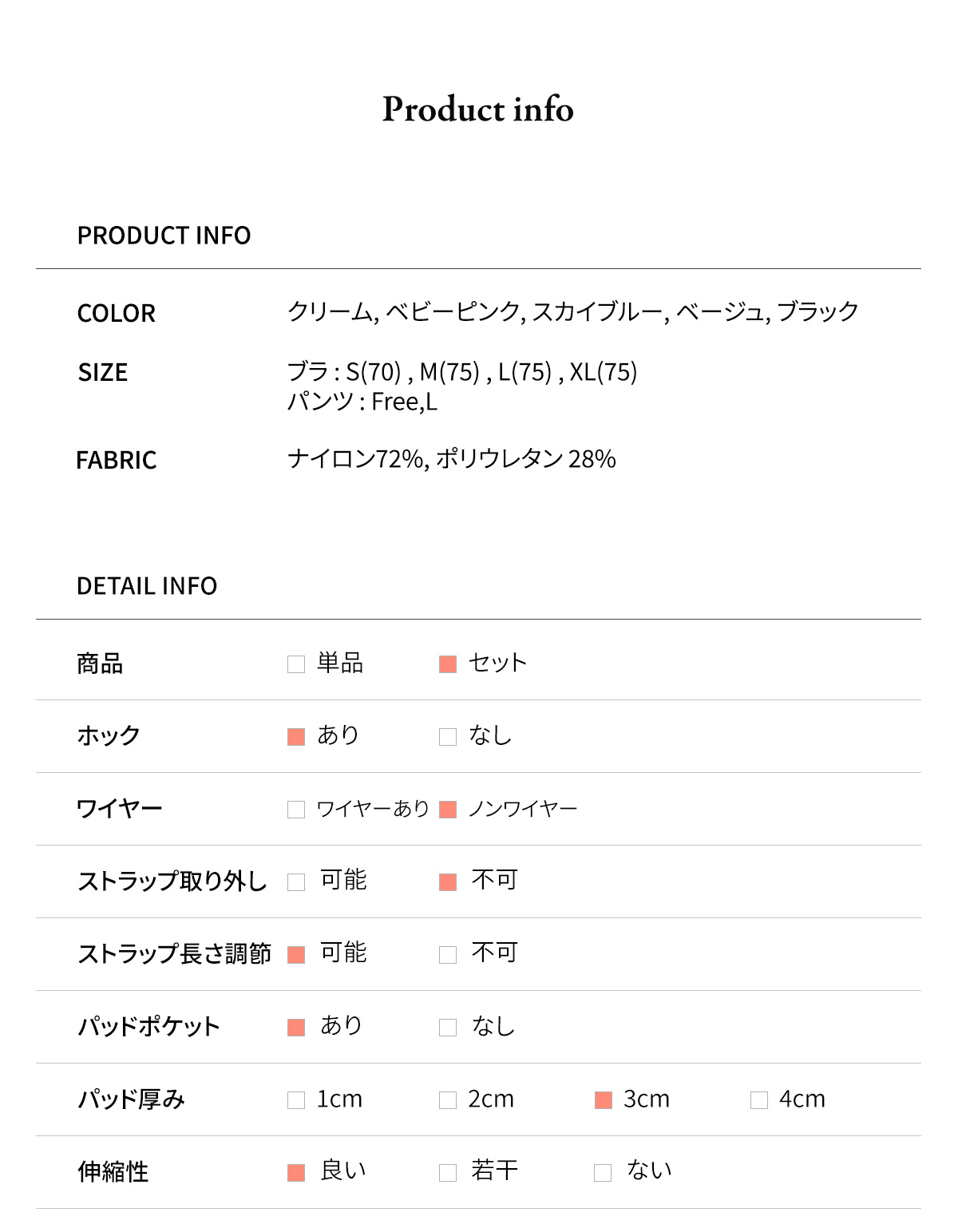
Task: Toggle the ノンワイヤー checkbox
Action: [x=448, y=810]
